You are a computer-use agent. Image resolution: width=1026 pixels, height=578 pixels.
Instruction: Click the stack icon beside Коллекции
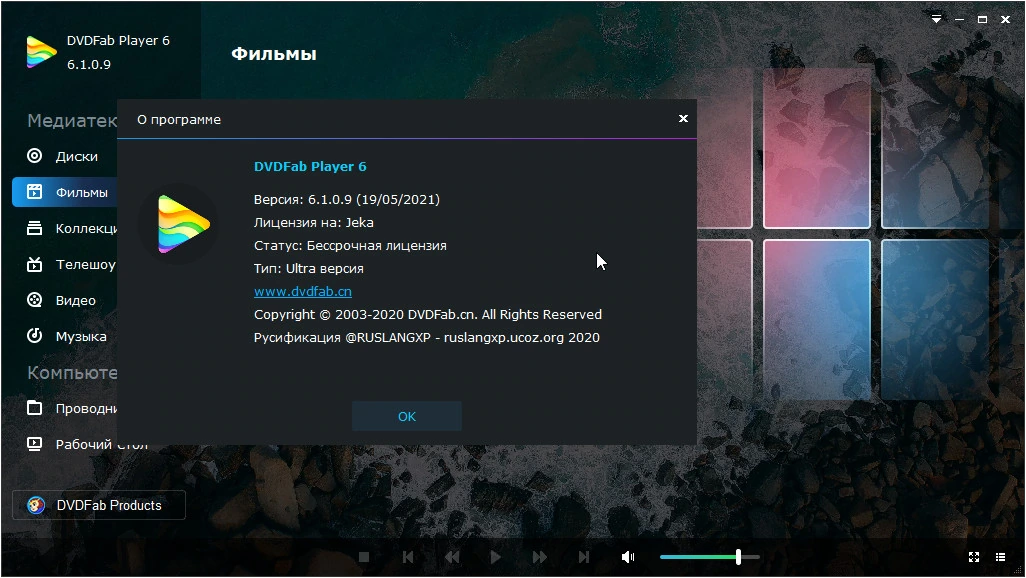click(34, 228)
